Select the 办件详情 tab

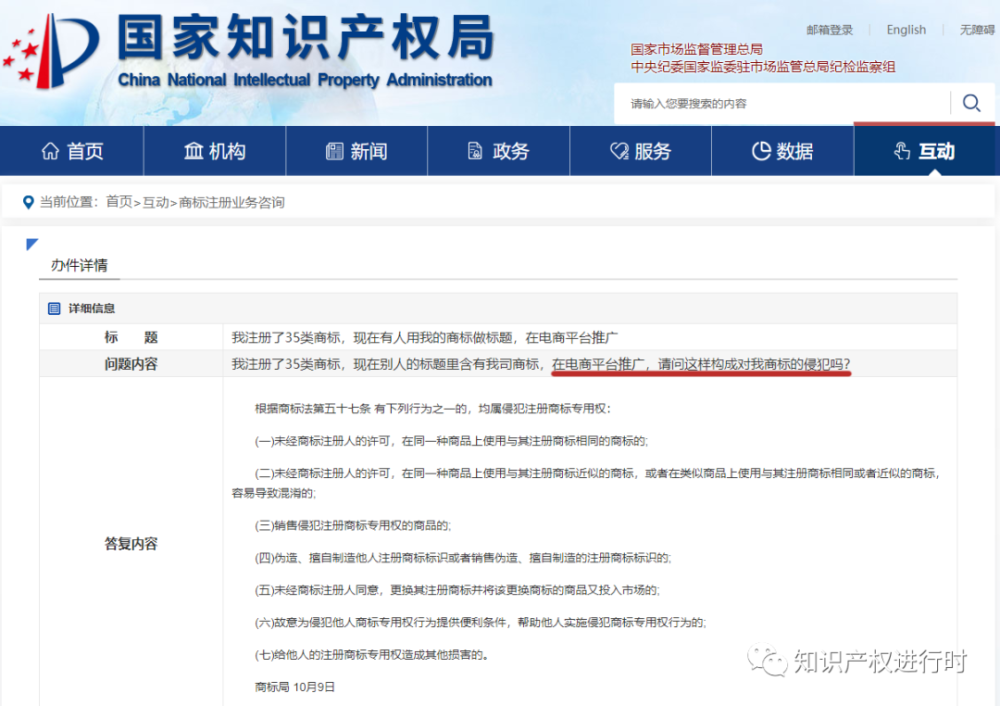[x=79, y=265]
